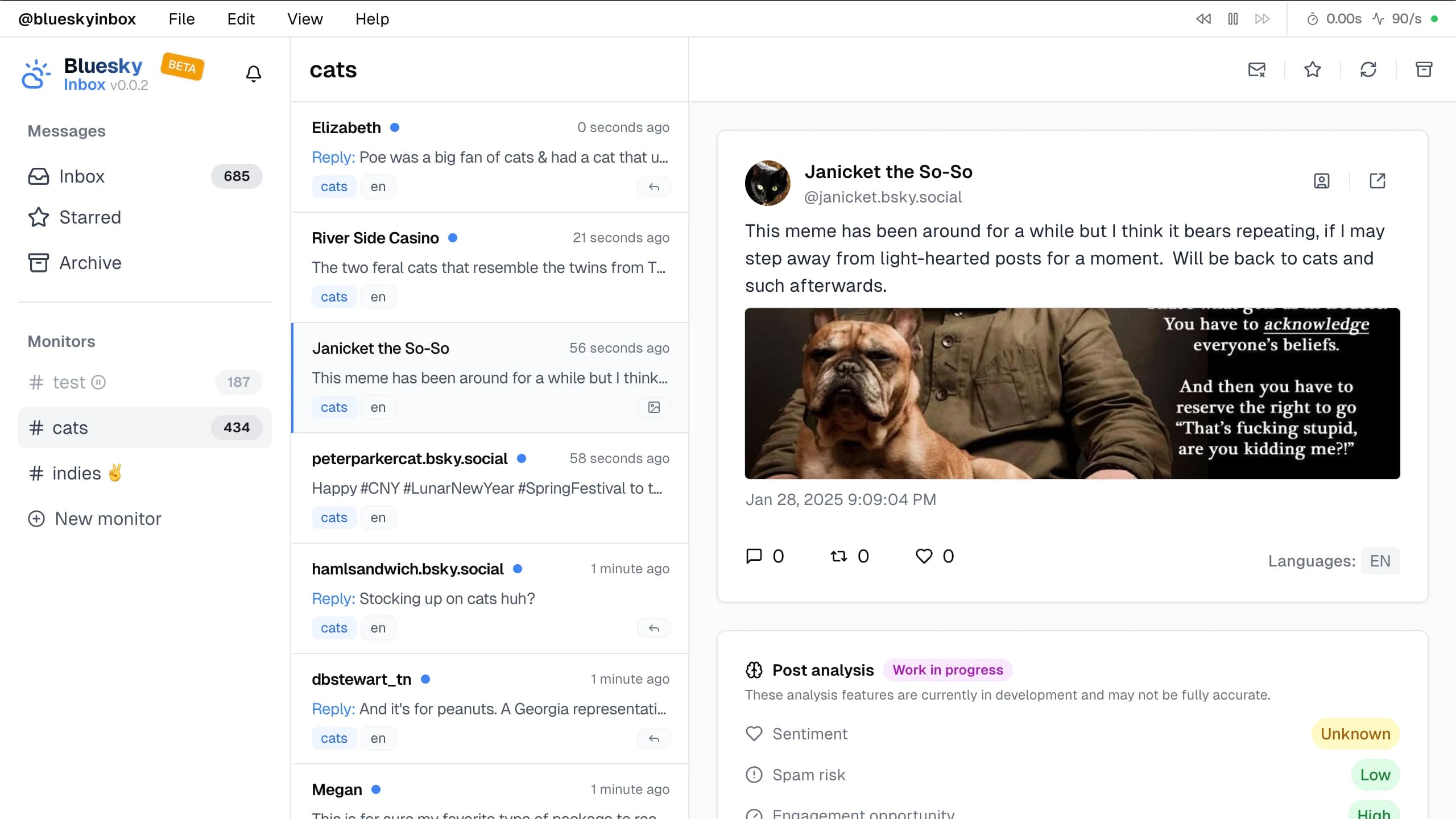Select the star/favorite icon in toolbar

click(1312, 69)
